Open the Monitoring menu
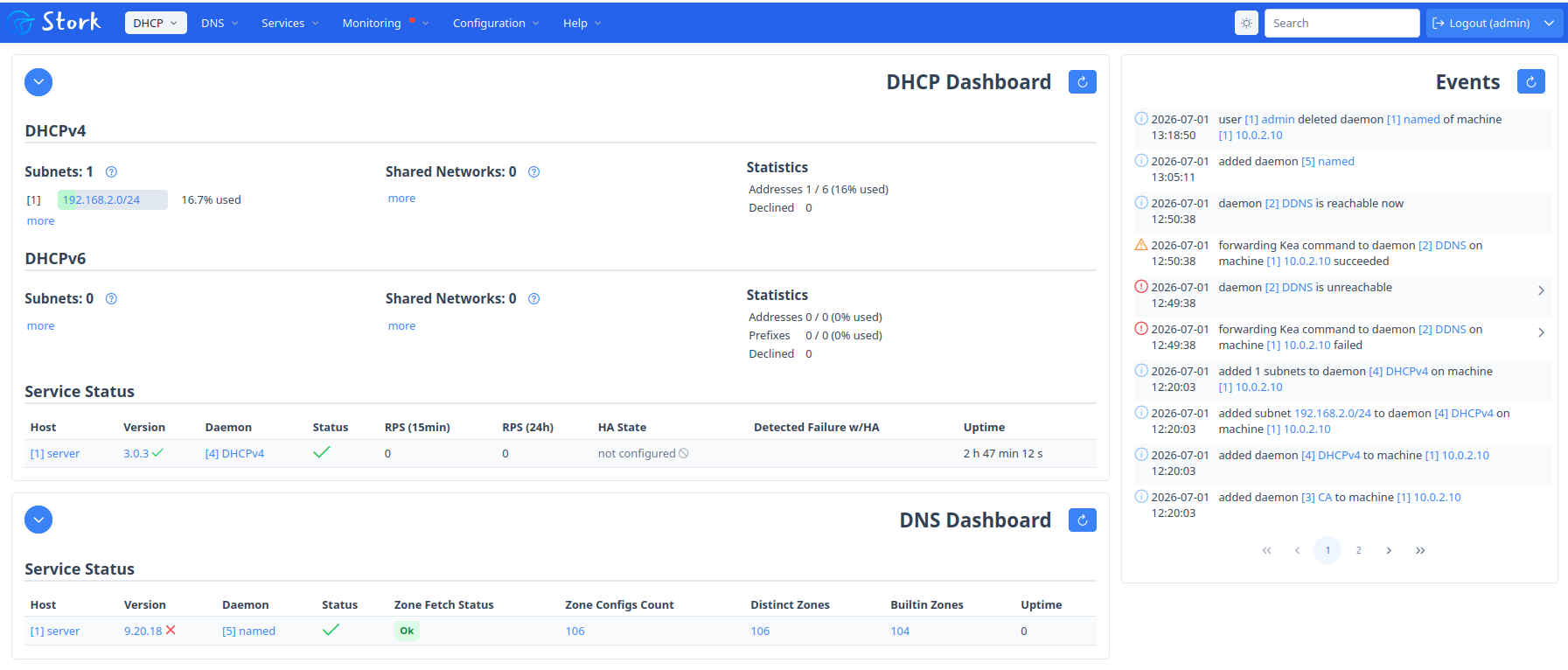This screenshot has width=1568, height=670. click(x=385, y=23)
